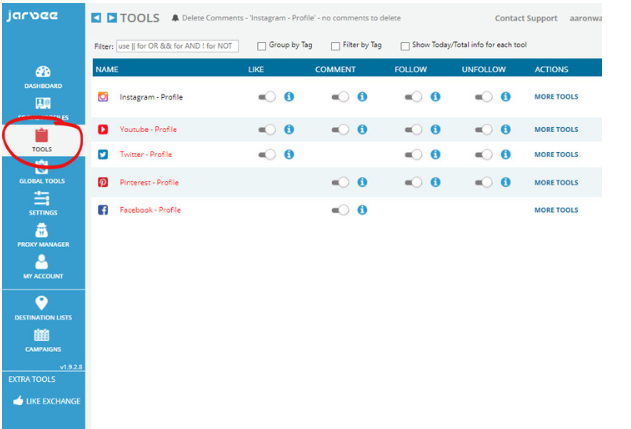Screen dimensions: 631x429
Task: Click the Contact Support link
Action: coord(525,18)
